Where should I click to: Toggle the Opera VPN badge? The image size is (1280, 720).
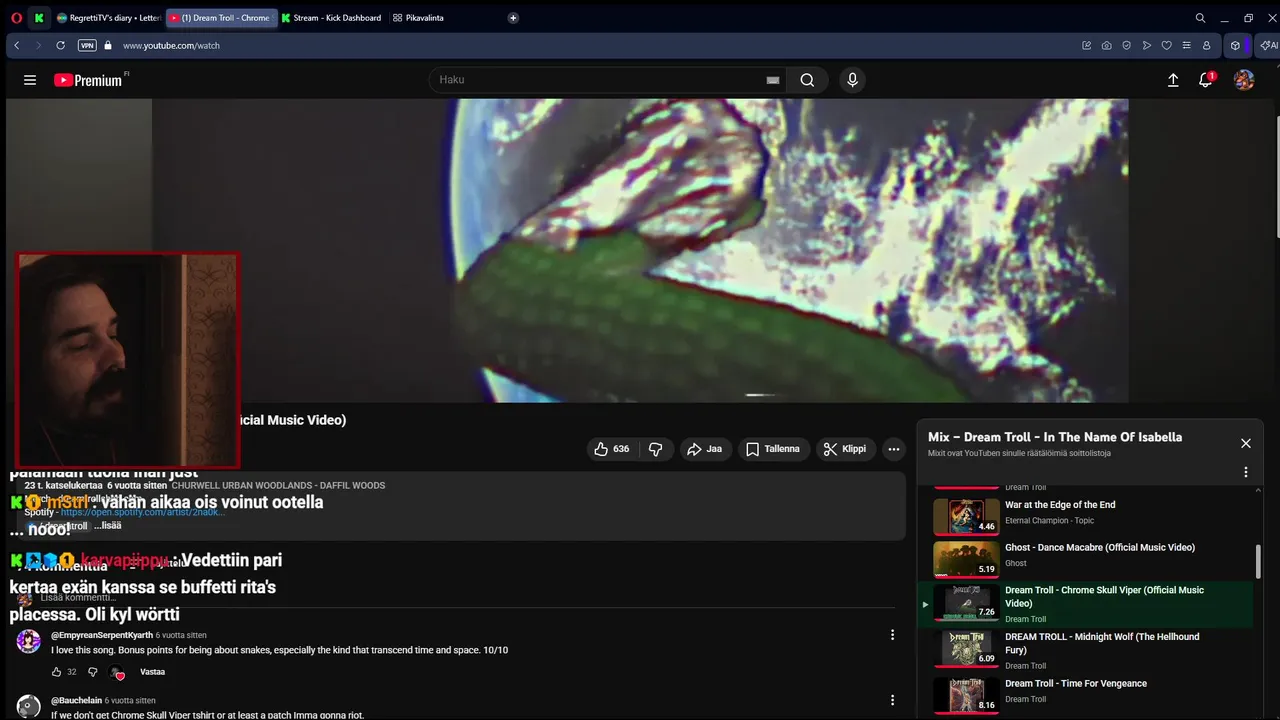point(87,45)
